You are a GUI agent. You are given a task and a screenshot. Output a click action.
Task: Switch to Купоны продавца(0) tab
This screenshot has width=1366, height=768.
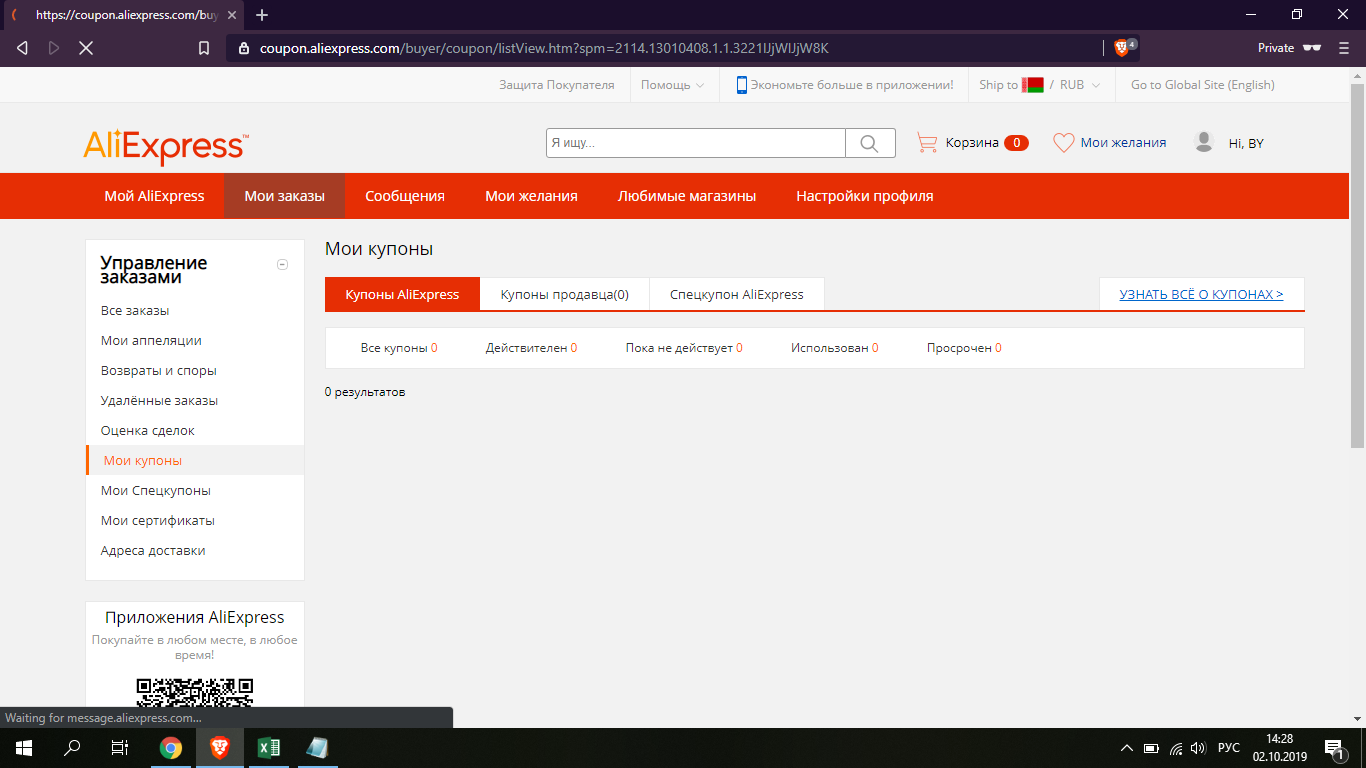tap(565, 294)
